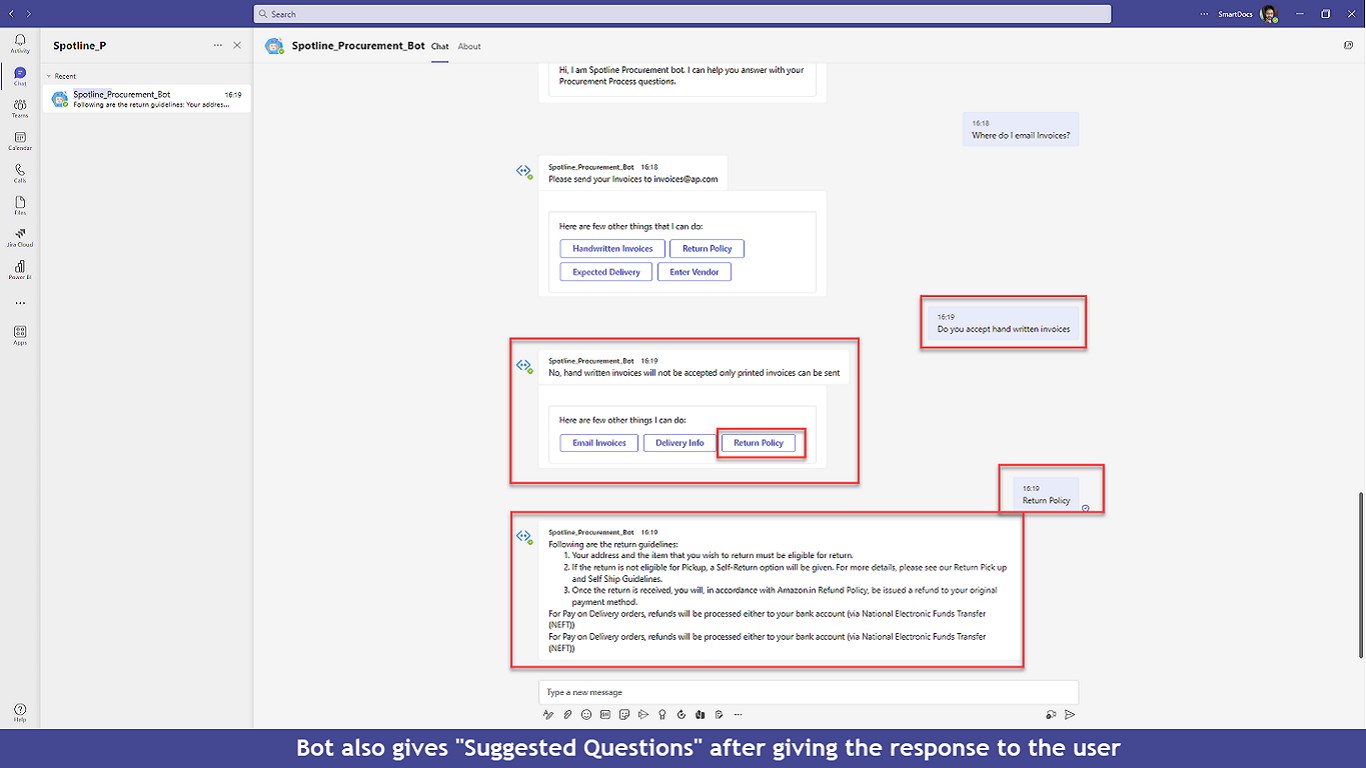1366x768 pixels.
Task: Open the Apps store icon
Action: point(20,334)
